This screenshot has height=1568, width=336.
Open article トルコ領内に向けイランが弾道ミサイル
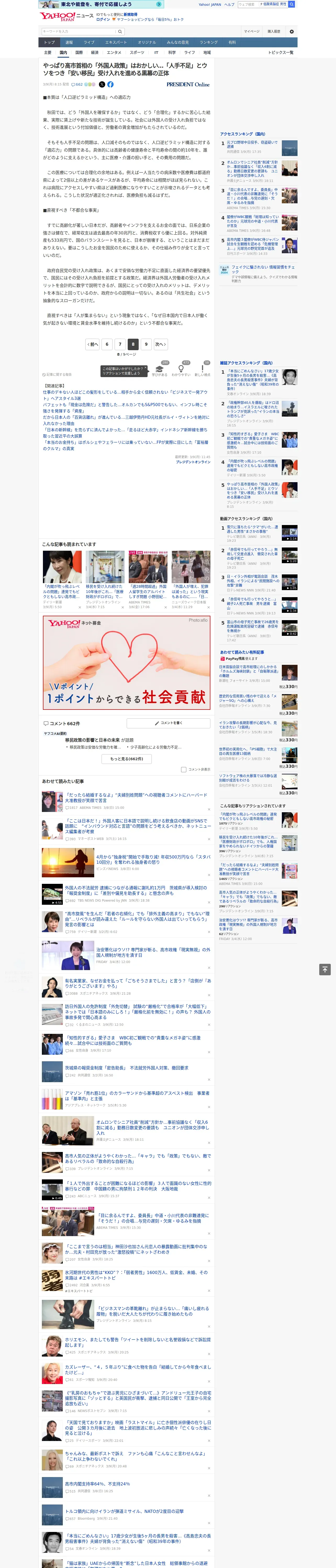point(124,1511)
